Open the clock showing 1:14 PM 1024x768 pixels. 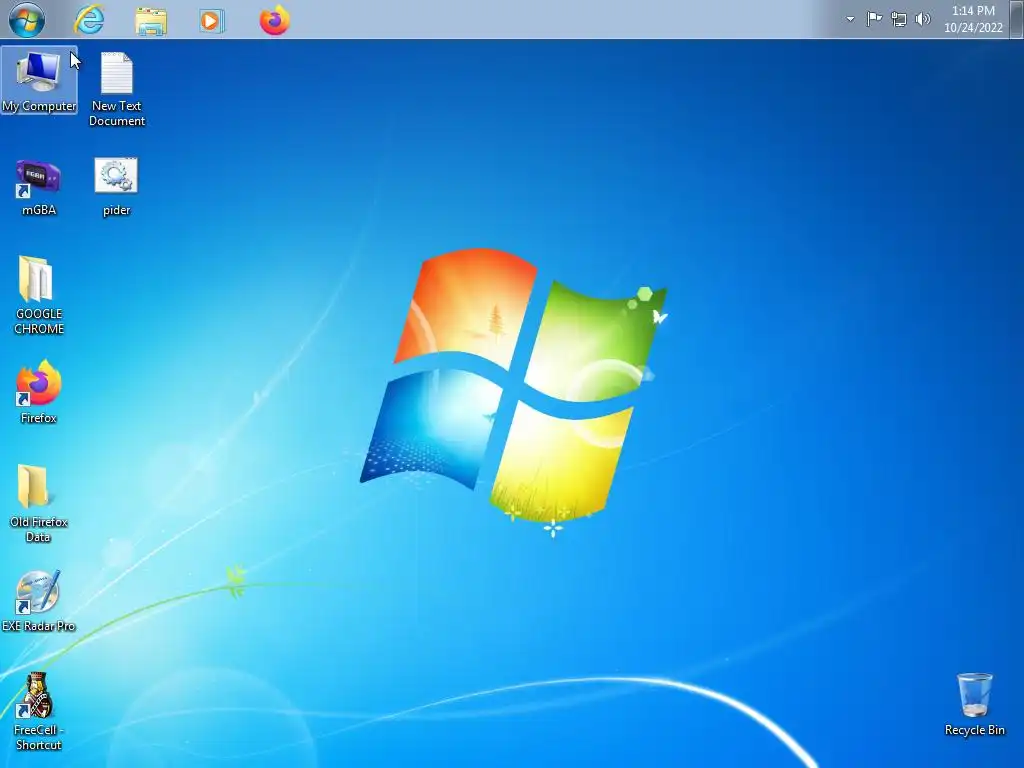click(x=973, y=19)
